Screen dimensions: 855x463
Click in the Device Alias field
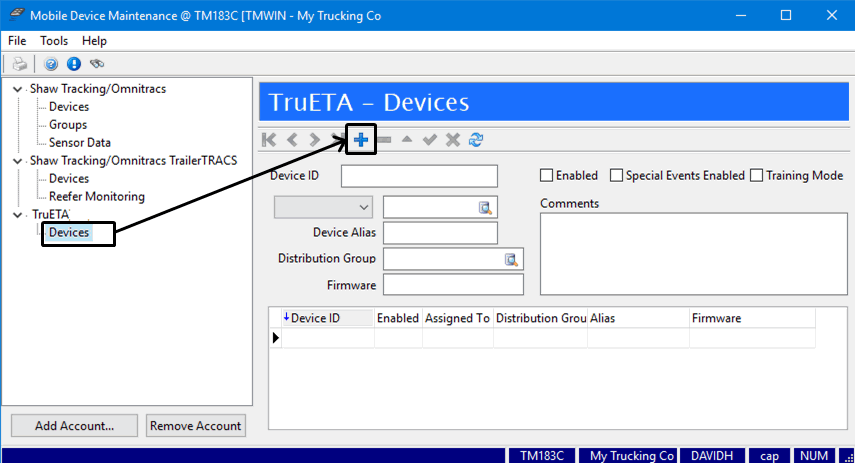[440, 233]
